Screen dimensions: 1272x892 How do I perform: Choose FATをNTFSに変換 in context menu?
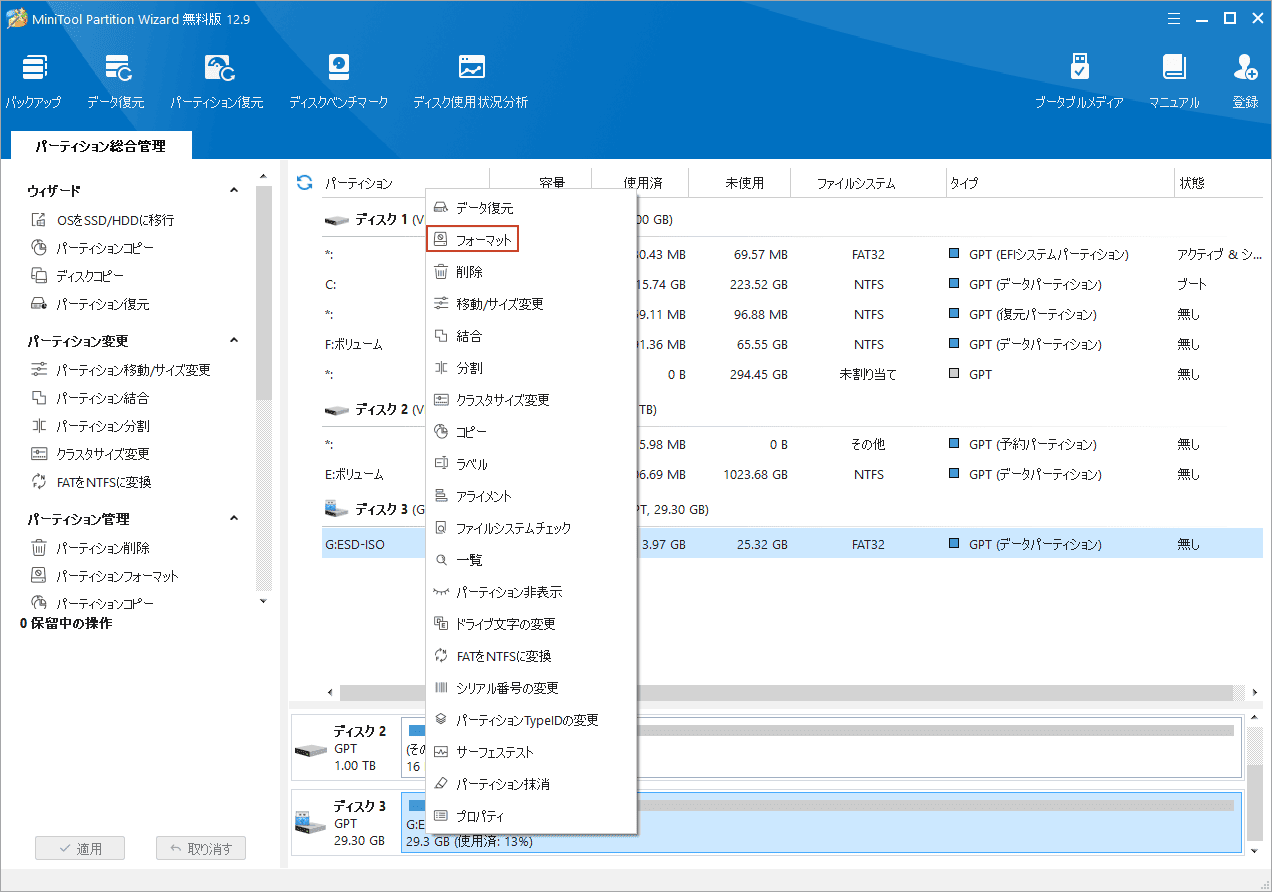pyautogui.click(x=532, y=656)
